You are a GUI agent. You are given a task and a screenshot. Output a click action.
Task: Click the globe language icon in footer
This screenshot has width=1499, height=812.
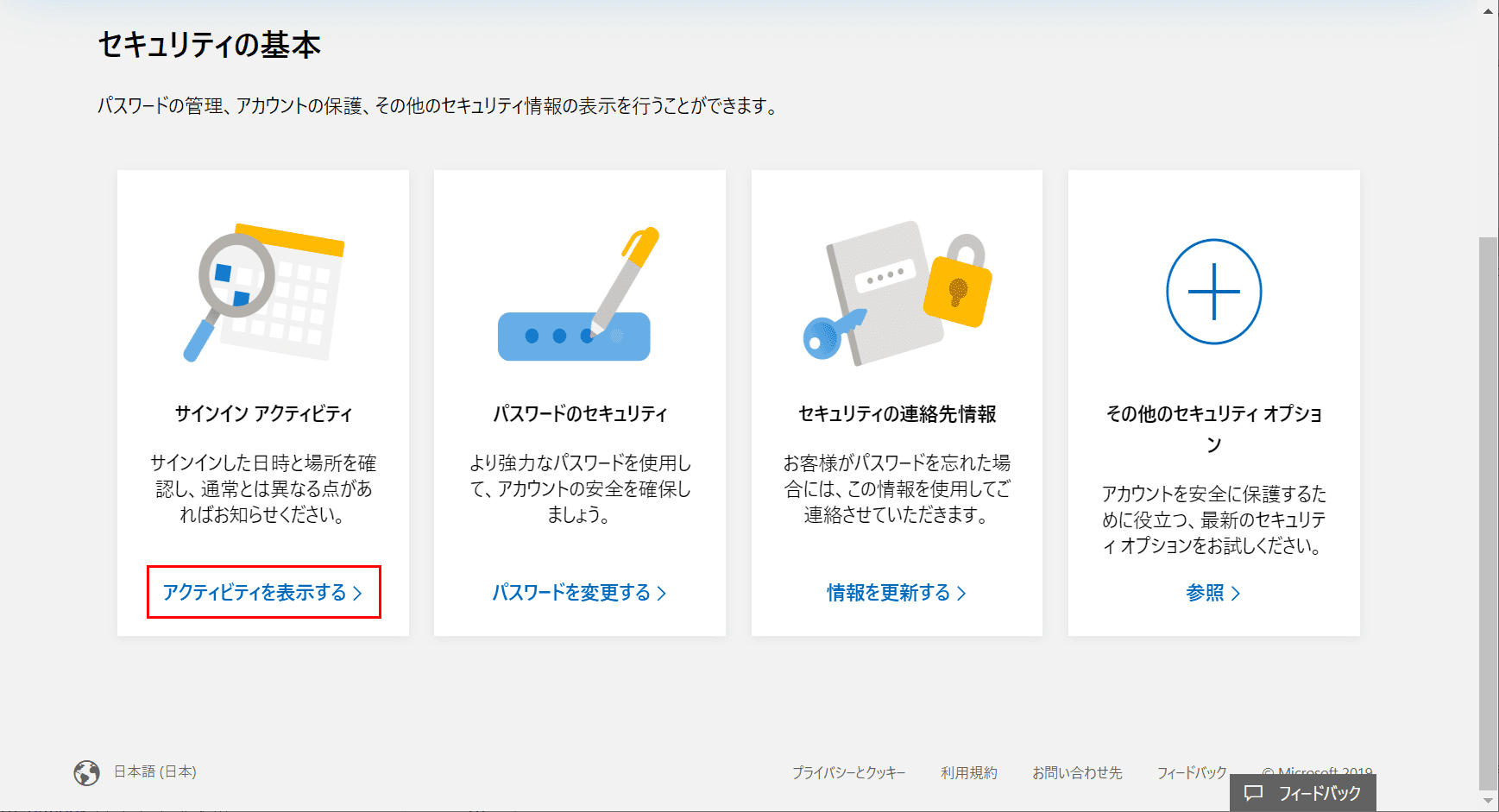pyautogui.click(x=86, y=772)
